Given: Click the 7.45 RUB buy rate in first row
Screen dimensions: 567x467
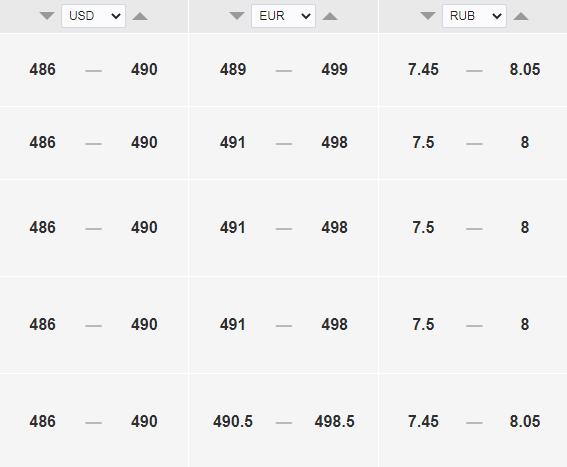Looking at the screenshot, I should (x=423, y=69).
